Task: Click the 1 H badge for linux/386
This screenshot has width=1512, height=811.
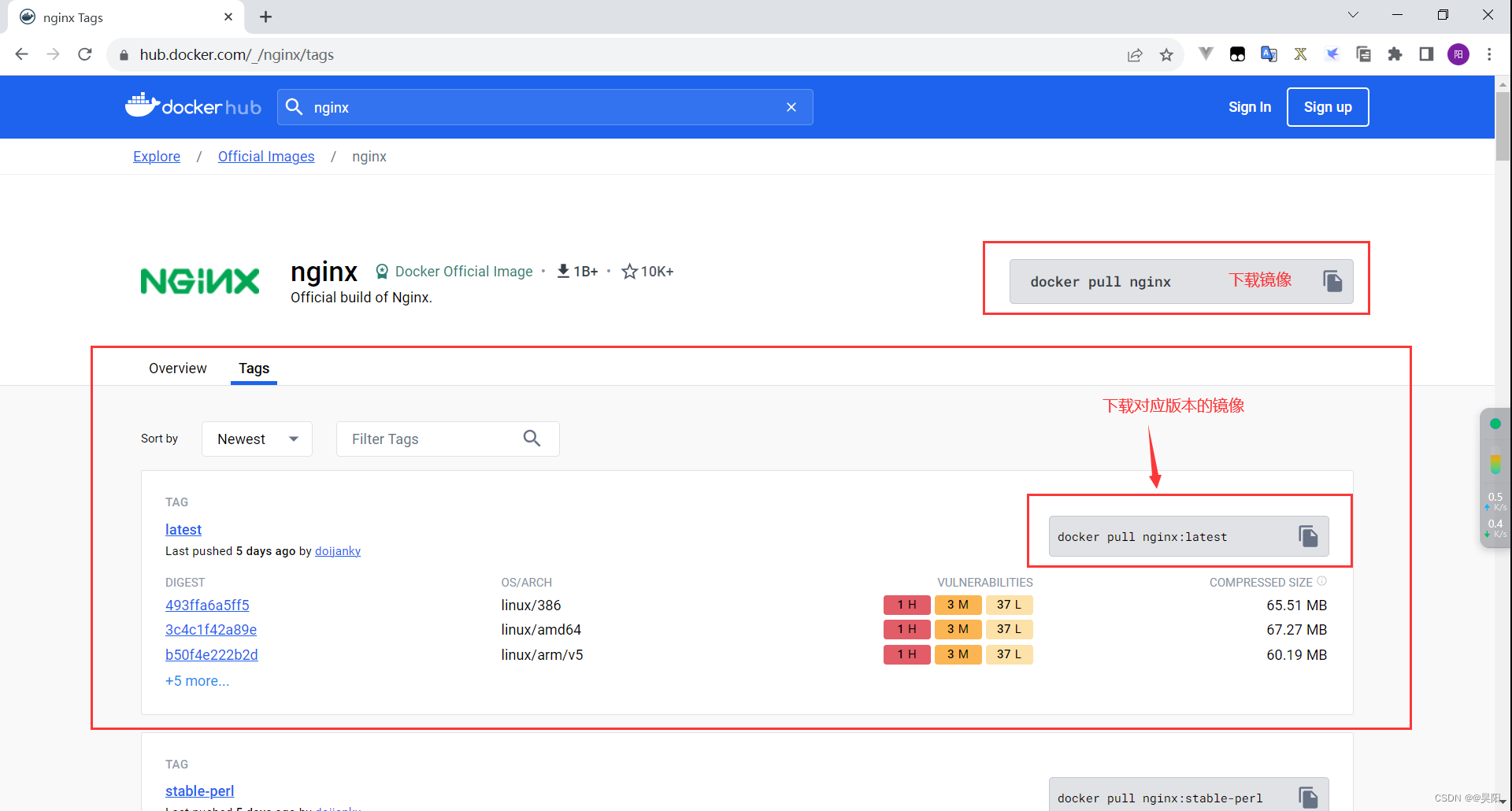Action: tap(907, 605)
